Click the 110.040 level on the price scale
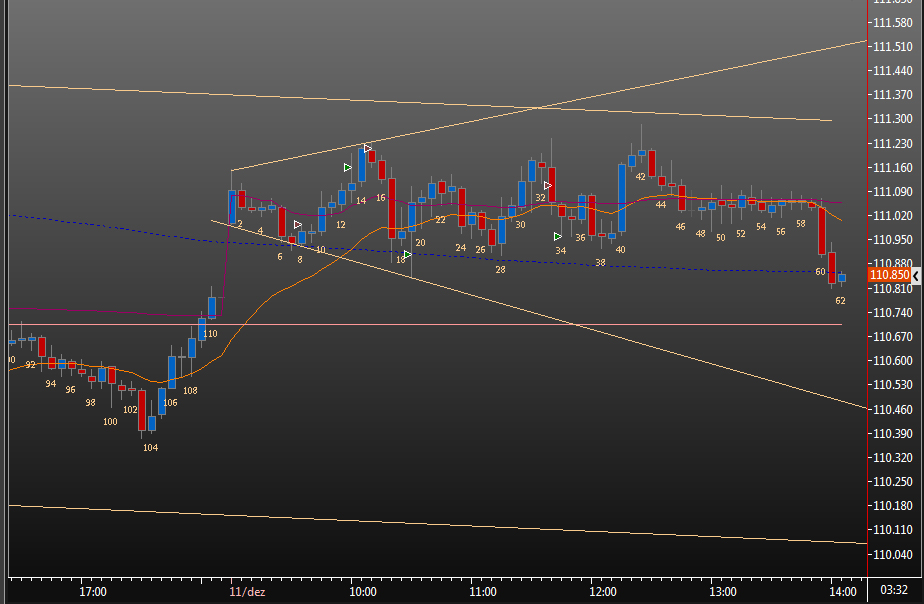The height and width of the screenshot is (604, 924). [892, 555]
